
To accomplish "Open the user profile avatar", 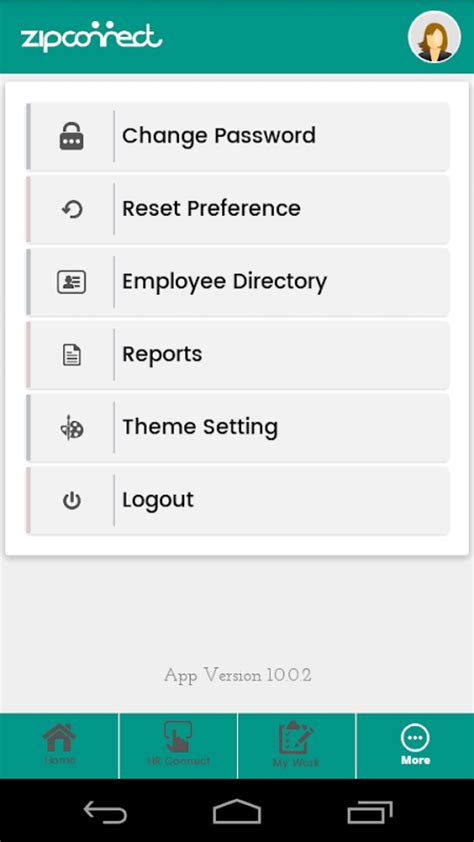I will 434,37.
